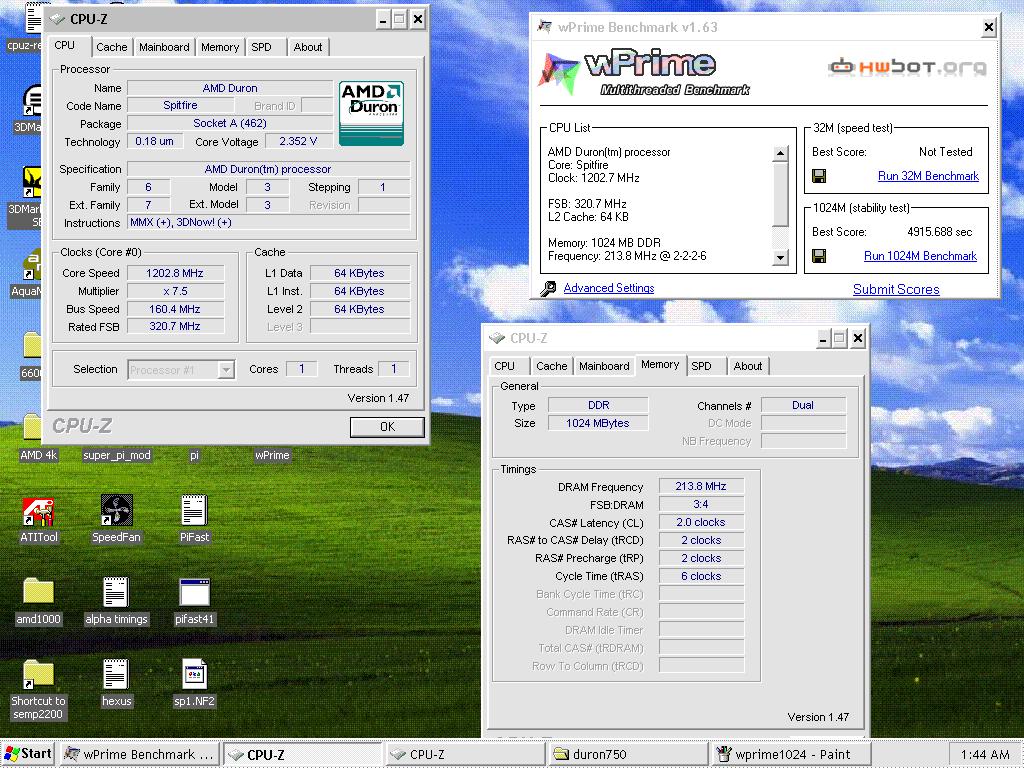Click the save icon beside 32M Best Score
This screenshot has height=768, width=1024.
(819, 176)
